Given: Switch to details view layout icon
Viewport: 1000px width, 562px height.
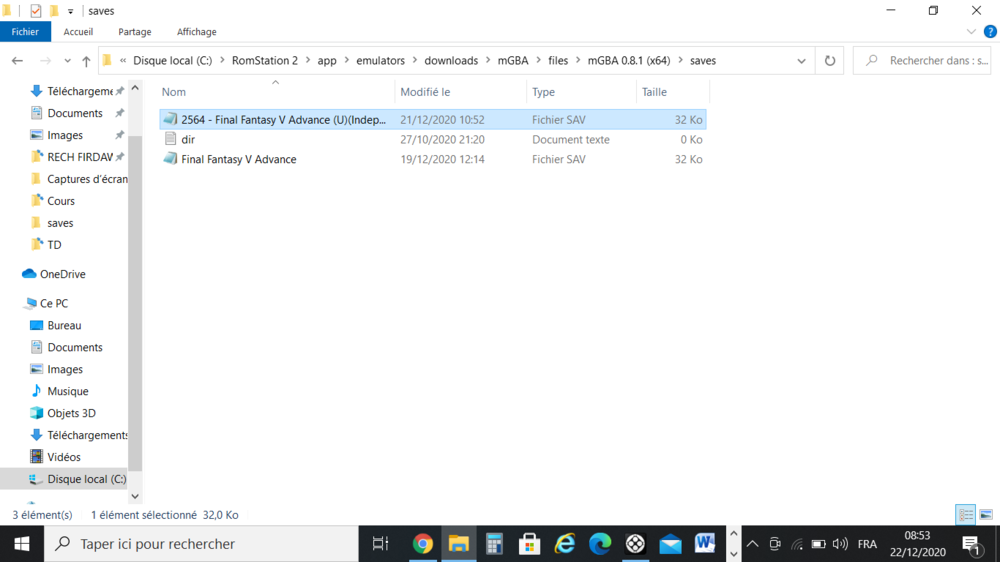Looking at the screenshot, I should point(966,515).
